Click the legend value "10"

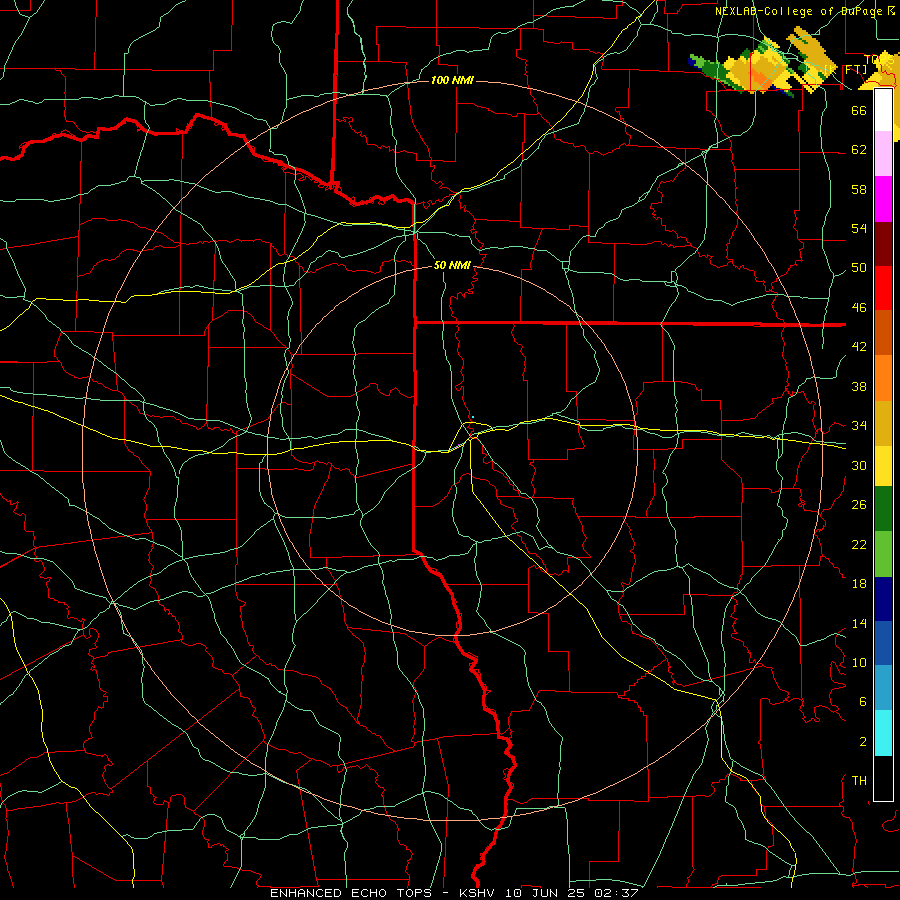point(859,662)
